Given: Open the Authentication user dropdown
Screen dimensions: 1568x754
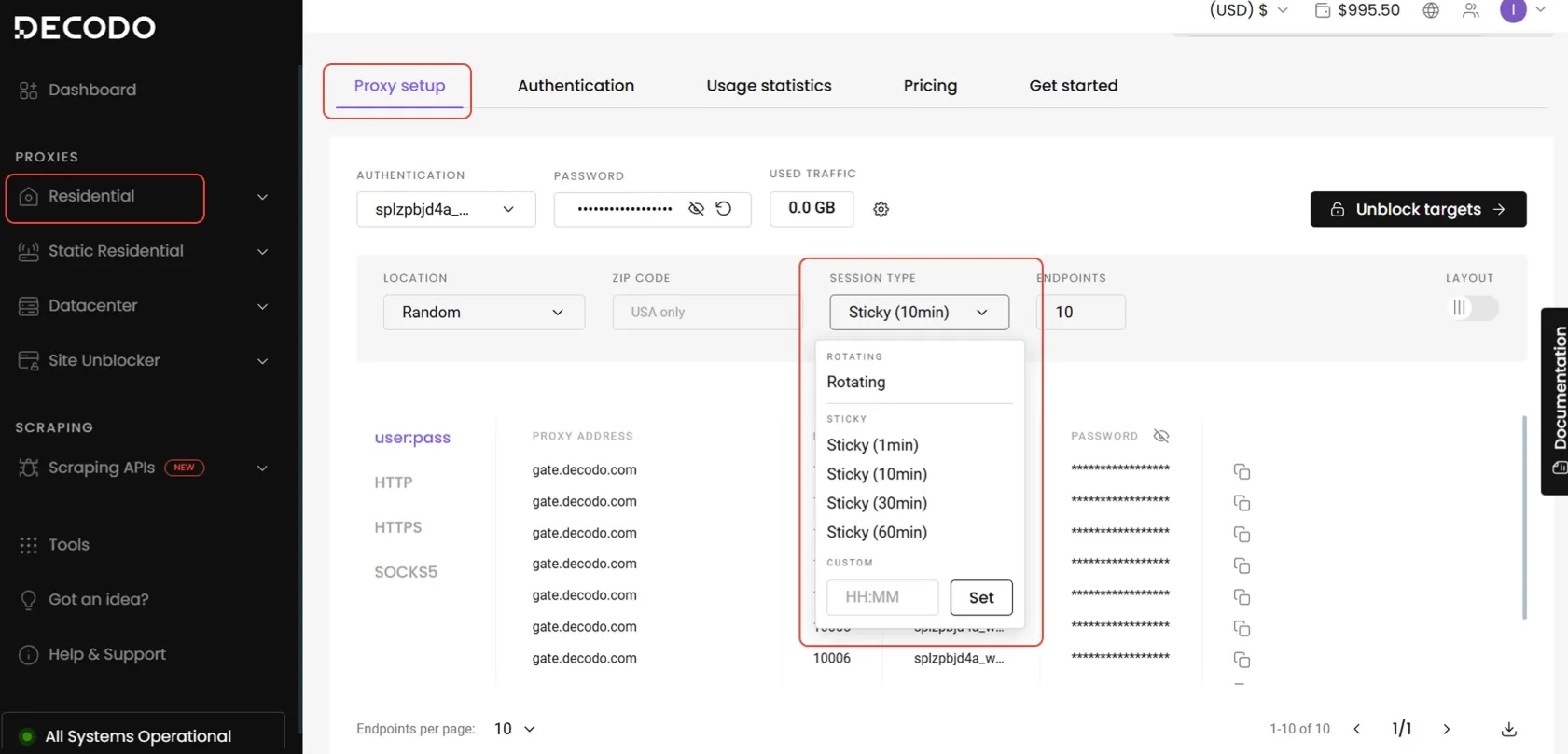Looking at the screenshot, I should tap(446, 209).
